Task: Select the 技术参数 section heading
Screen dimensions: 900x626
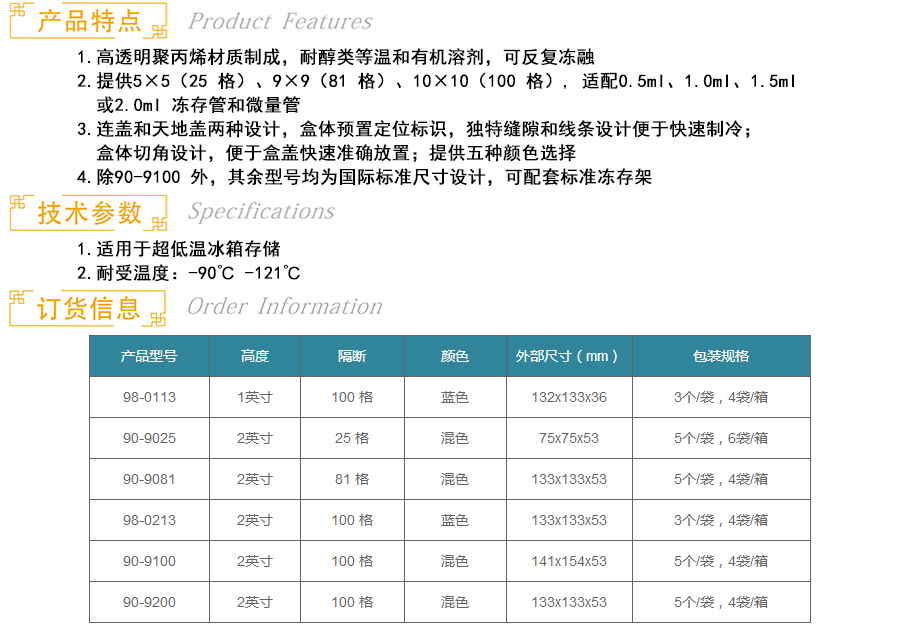Action: pyautogui.click(x=89, y=212)
